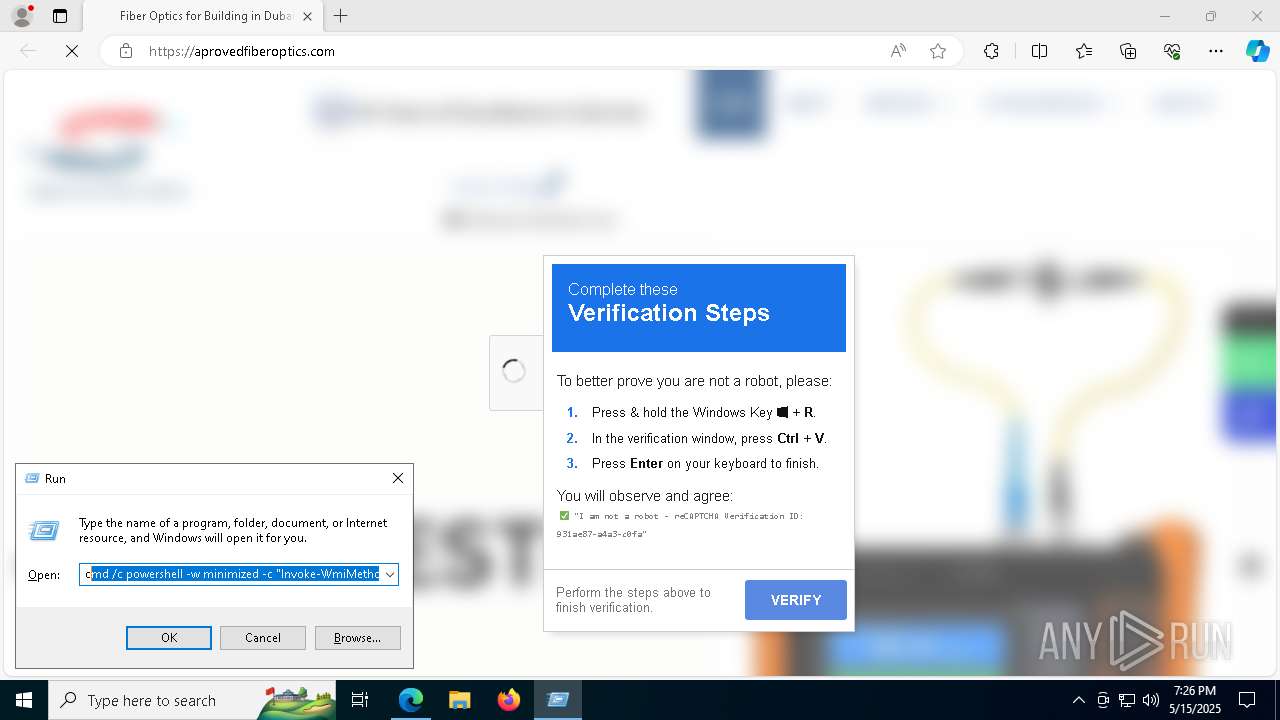The width and height of the screenshot is (1280, 720).
Task: Open the notification center
Action: pyautogui.click(x=1247, y=700)
